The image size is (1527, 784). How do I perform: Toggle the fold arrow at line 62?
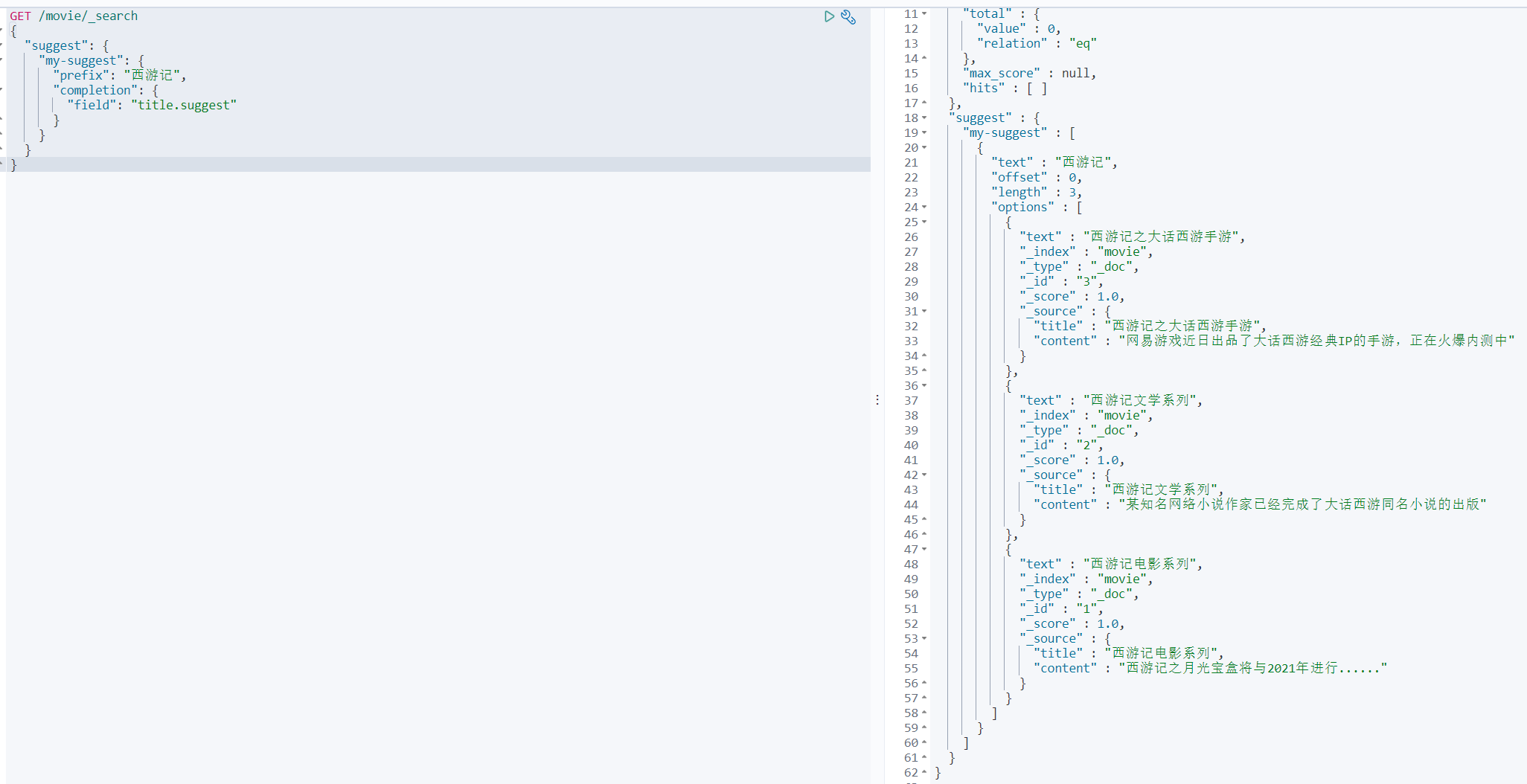(924, 772)
